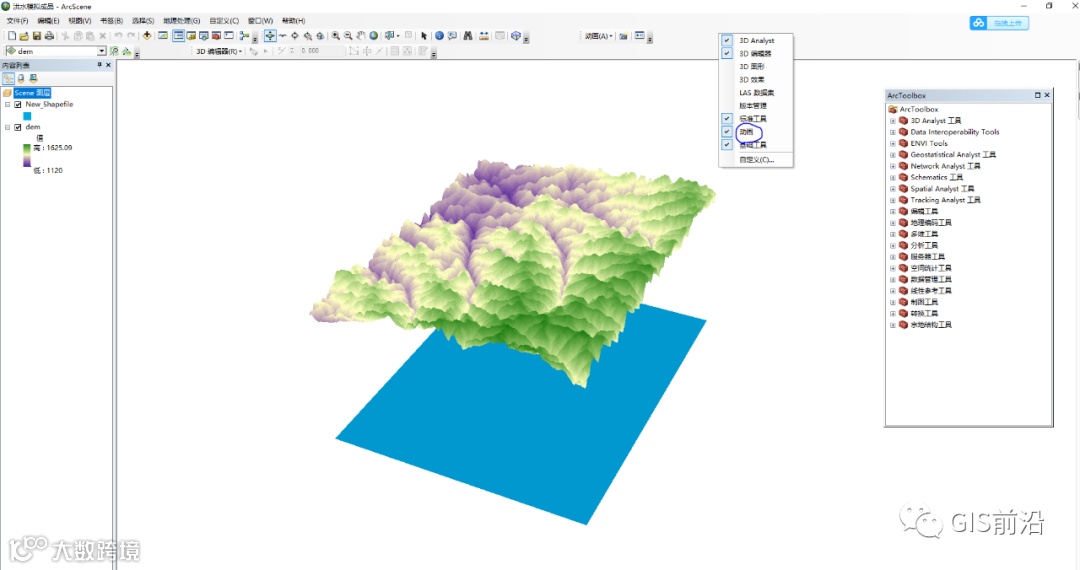Select Geostatistical Analyst 工具 in ArcToolbox

tap(953, 155)
